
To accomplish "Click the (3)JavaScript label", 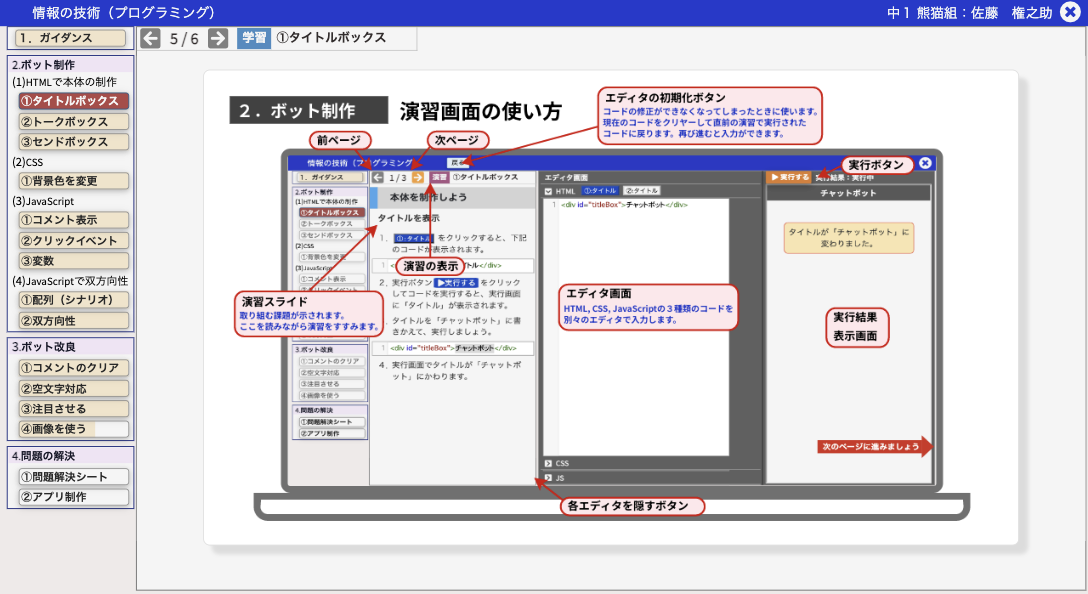I will [x=43, y=201].
